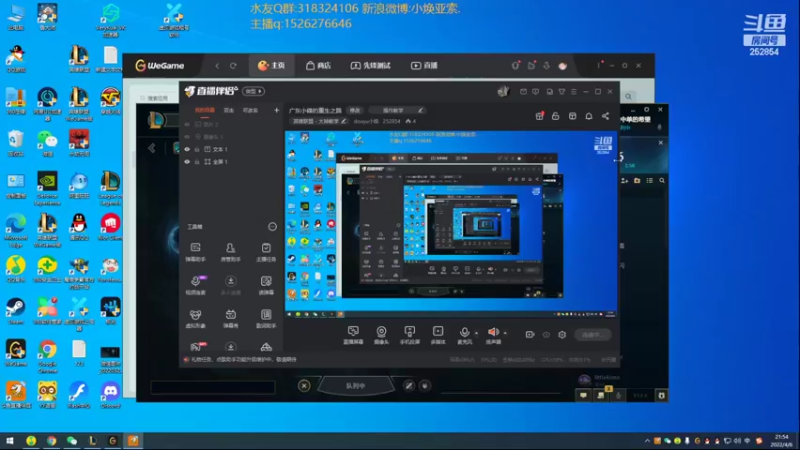Image resolution: width=800 pixels, height=450 pixels.
Task: Click the stream preview canvas
Action: coord(451,224)
